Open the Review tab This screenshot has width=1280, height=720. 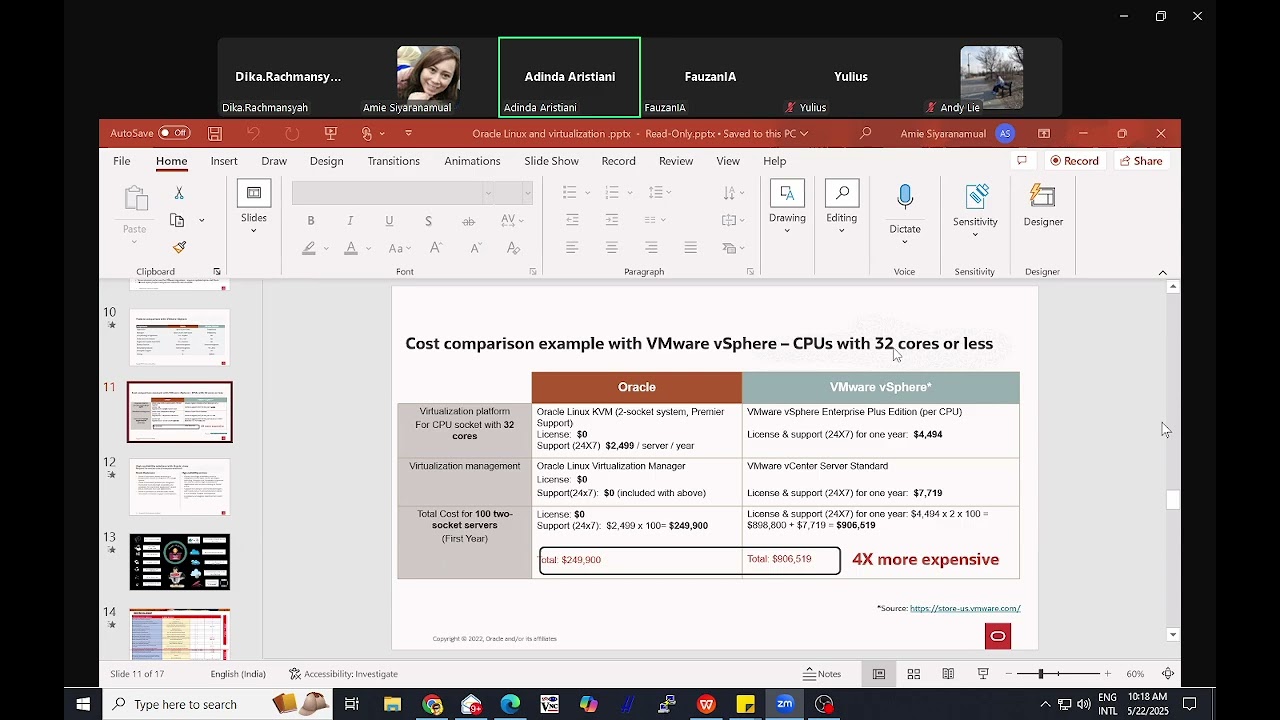(676, 161)
